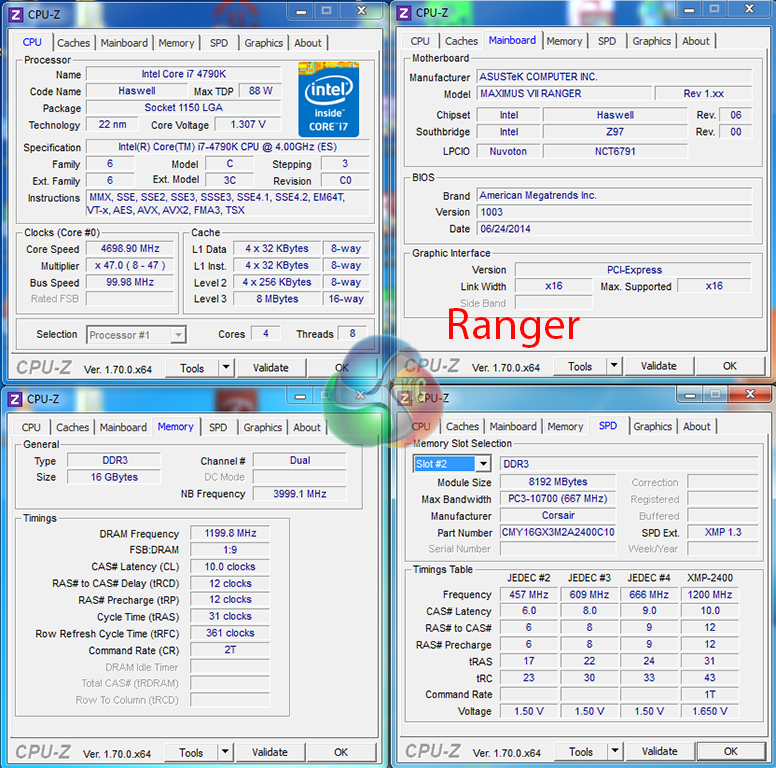
Task: Open Caches tab in the Memory window
Action: click(72, 427)
